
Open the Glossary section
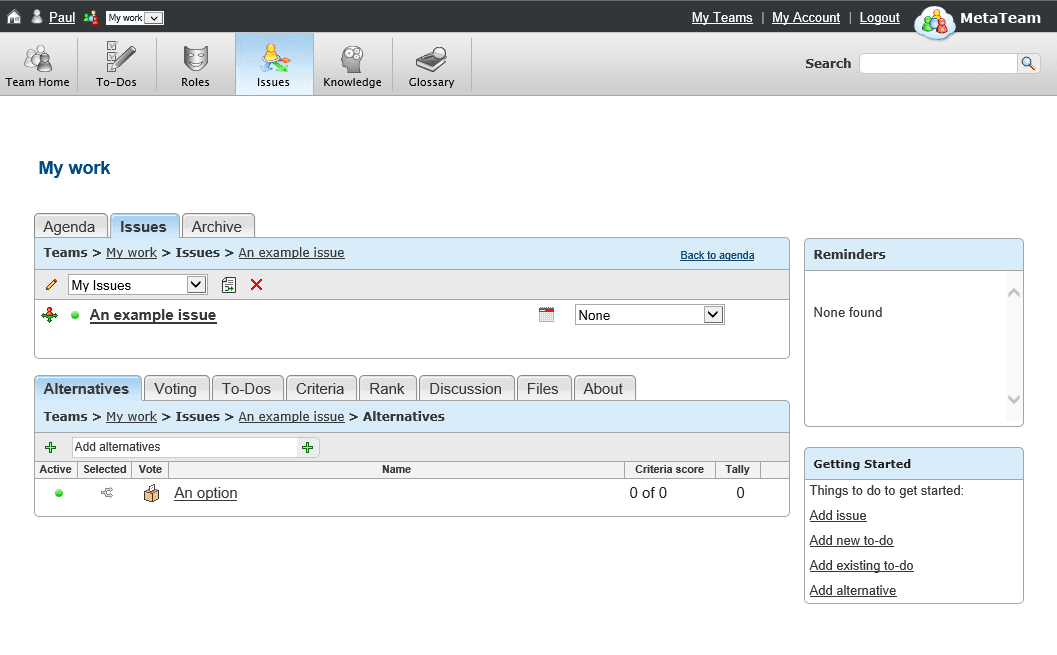coord(431,65)
